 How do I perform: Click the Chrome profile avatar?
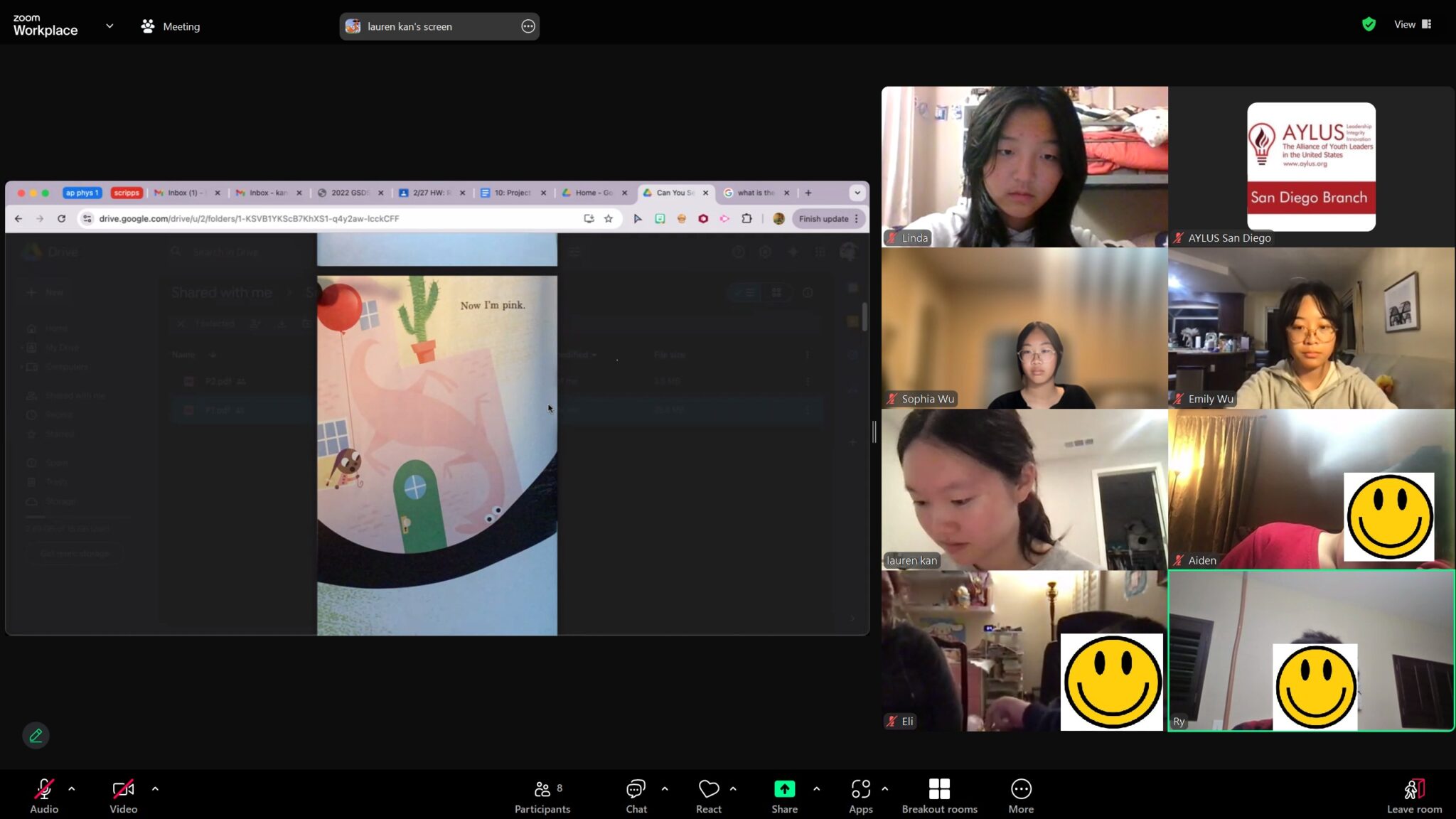click(778, 219)
